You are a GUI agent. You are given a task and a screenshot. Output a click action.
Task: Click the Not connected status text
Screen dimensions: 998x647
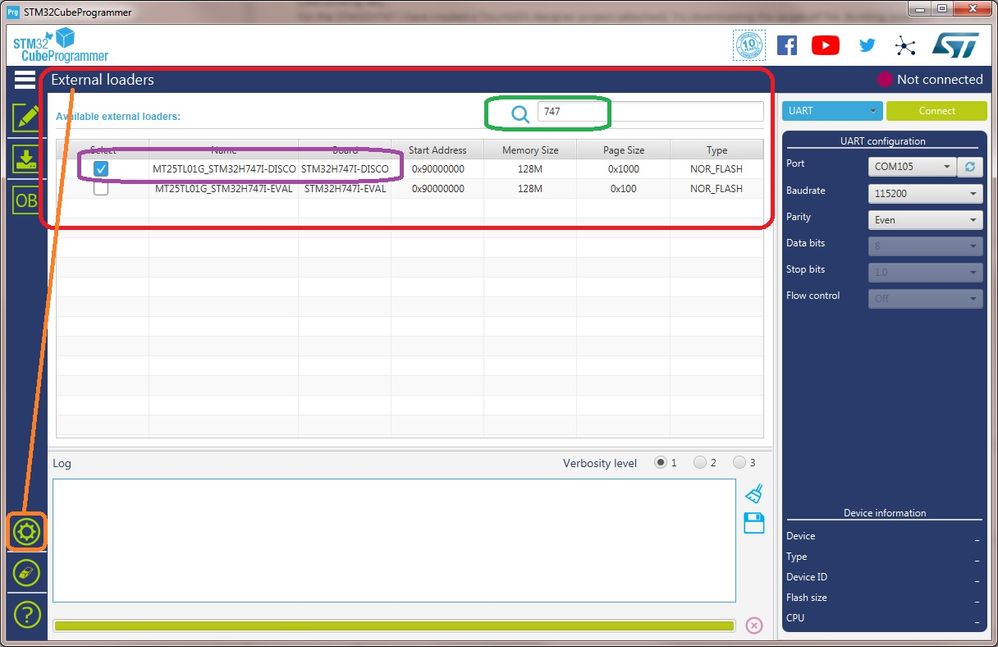[939, 80]
